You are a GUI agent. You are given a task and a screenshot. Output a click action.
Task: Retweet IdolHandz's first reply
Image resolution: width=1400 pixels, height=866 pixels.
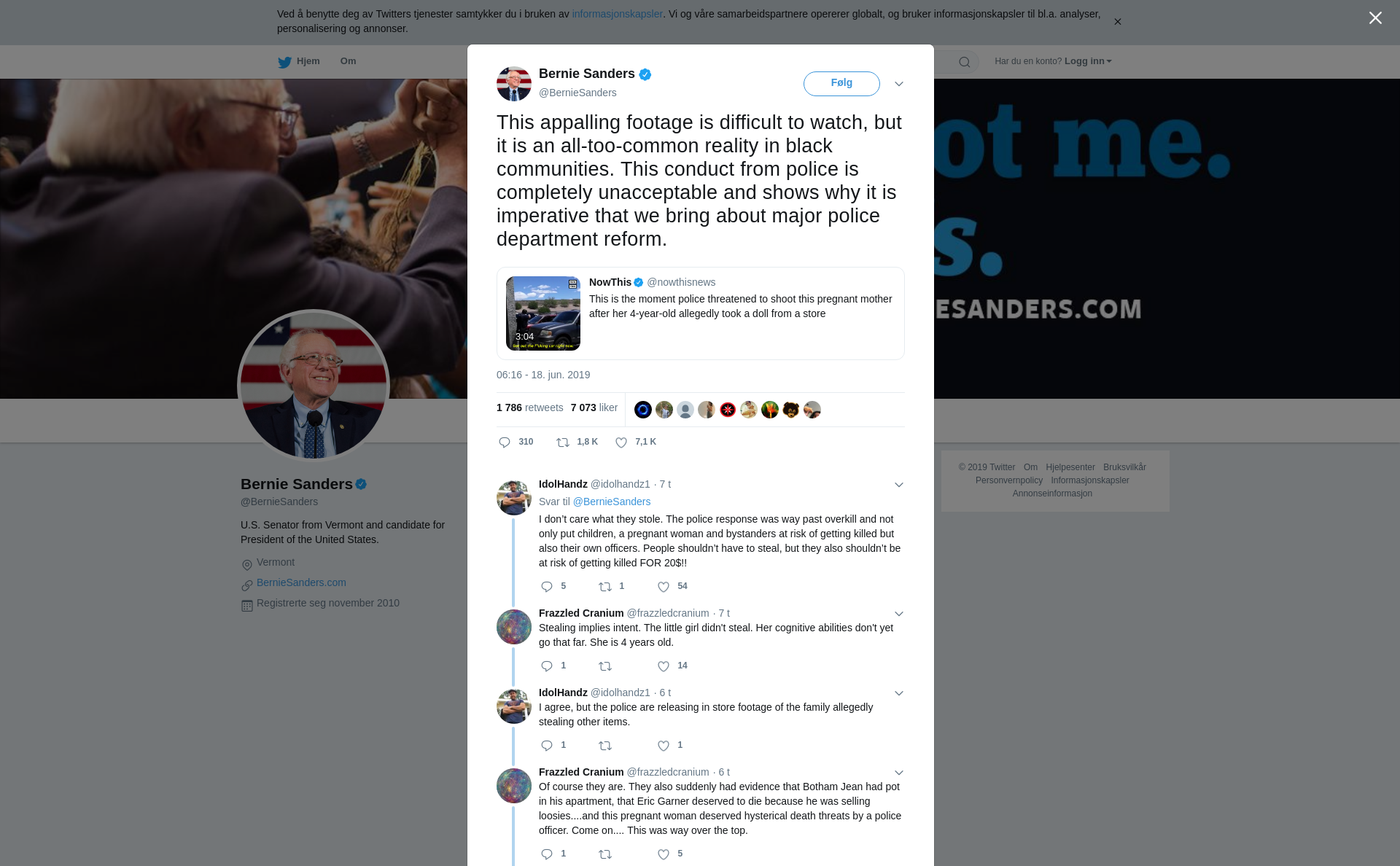click(605, 587)
